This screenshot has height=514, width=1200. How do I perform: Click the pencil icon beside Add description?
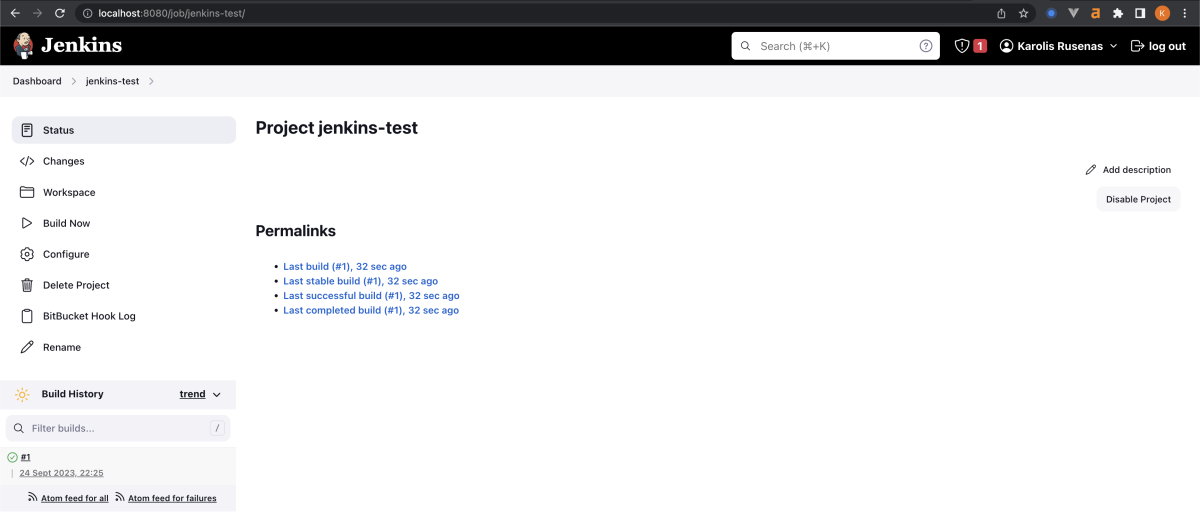point(1091,170)
